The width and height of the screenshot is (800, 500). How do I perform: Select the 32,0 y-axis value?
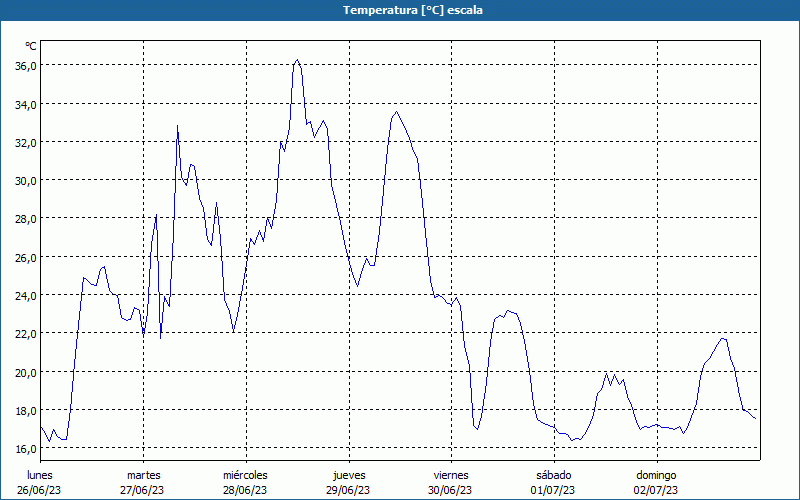pos(26,143)
